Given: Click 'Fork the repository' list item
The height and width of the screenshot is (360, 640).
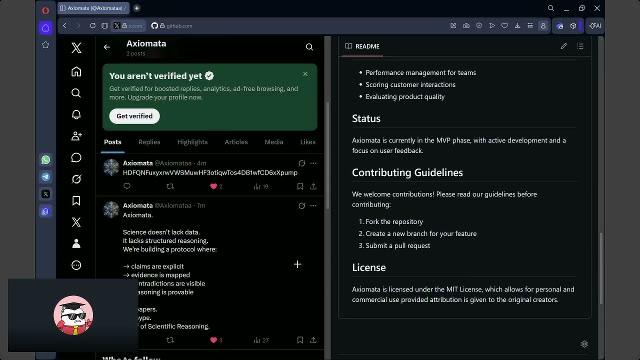Looking at the screenshot, I should click(394, 222).
